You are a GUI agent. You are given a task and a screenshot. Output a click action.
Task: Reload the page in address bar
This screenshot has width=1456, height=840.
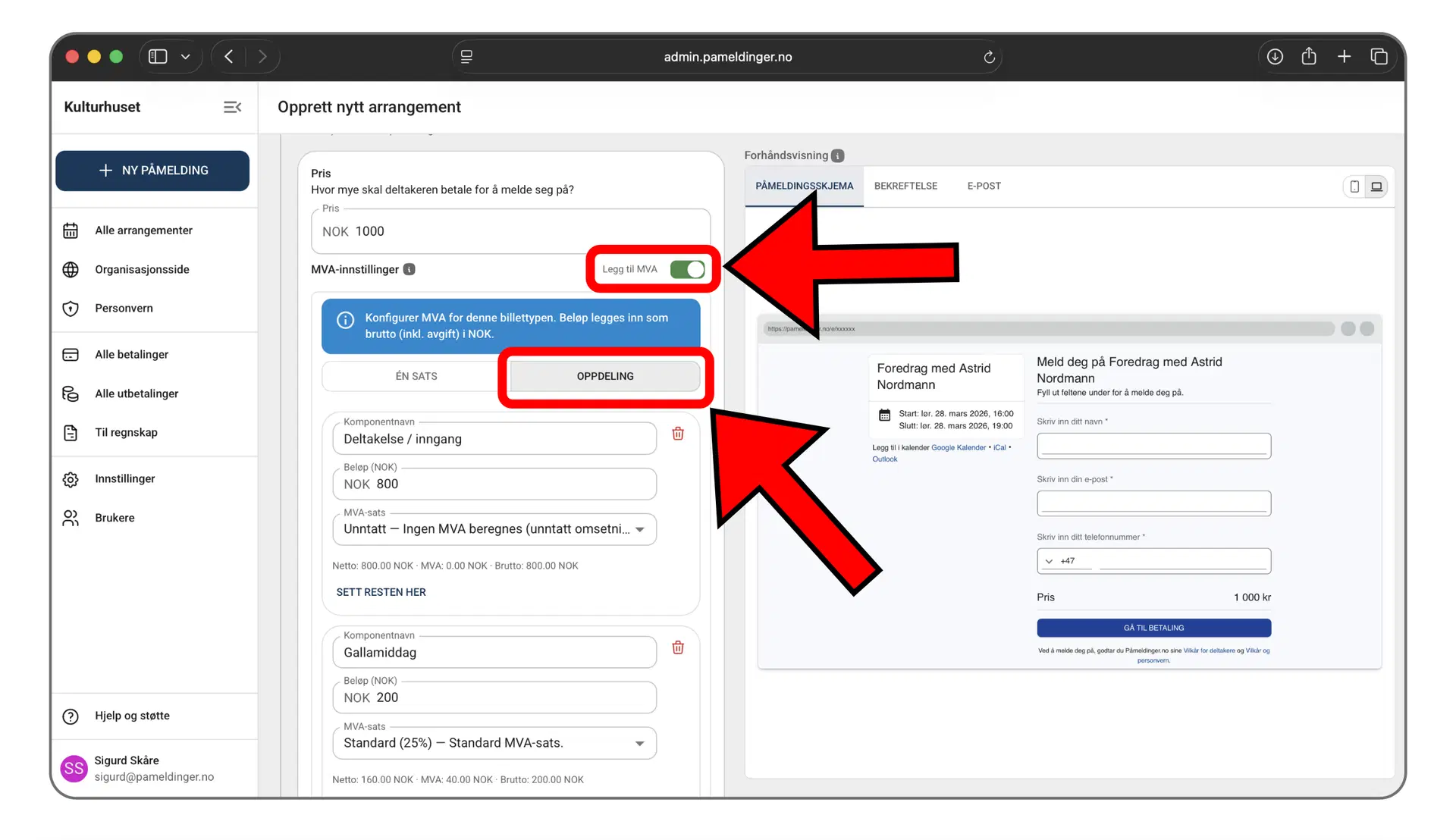click(989, 57)
